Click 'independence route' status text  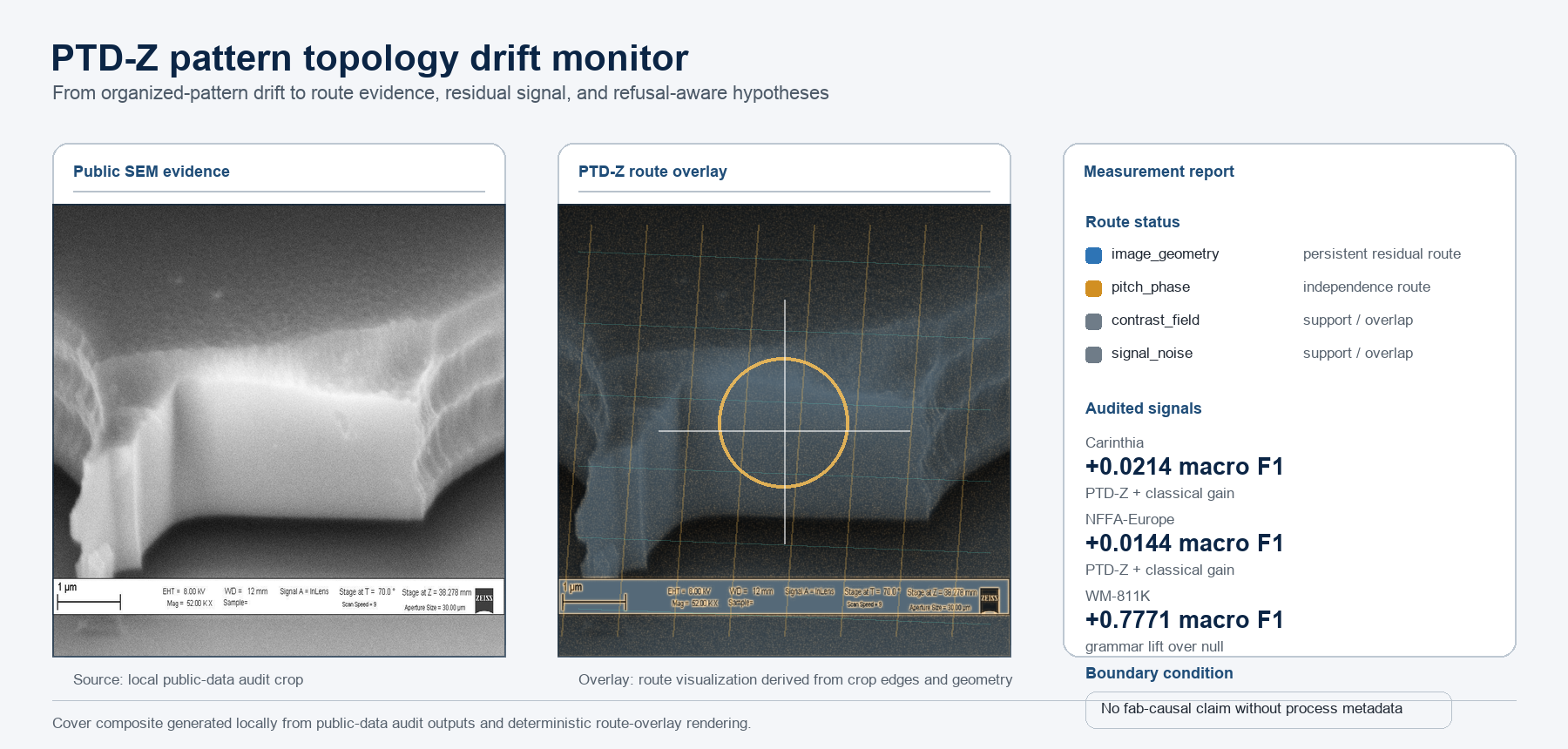click(x=1366, y=287)
